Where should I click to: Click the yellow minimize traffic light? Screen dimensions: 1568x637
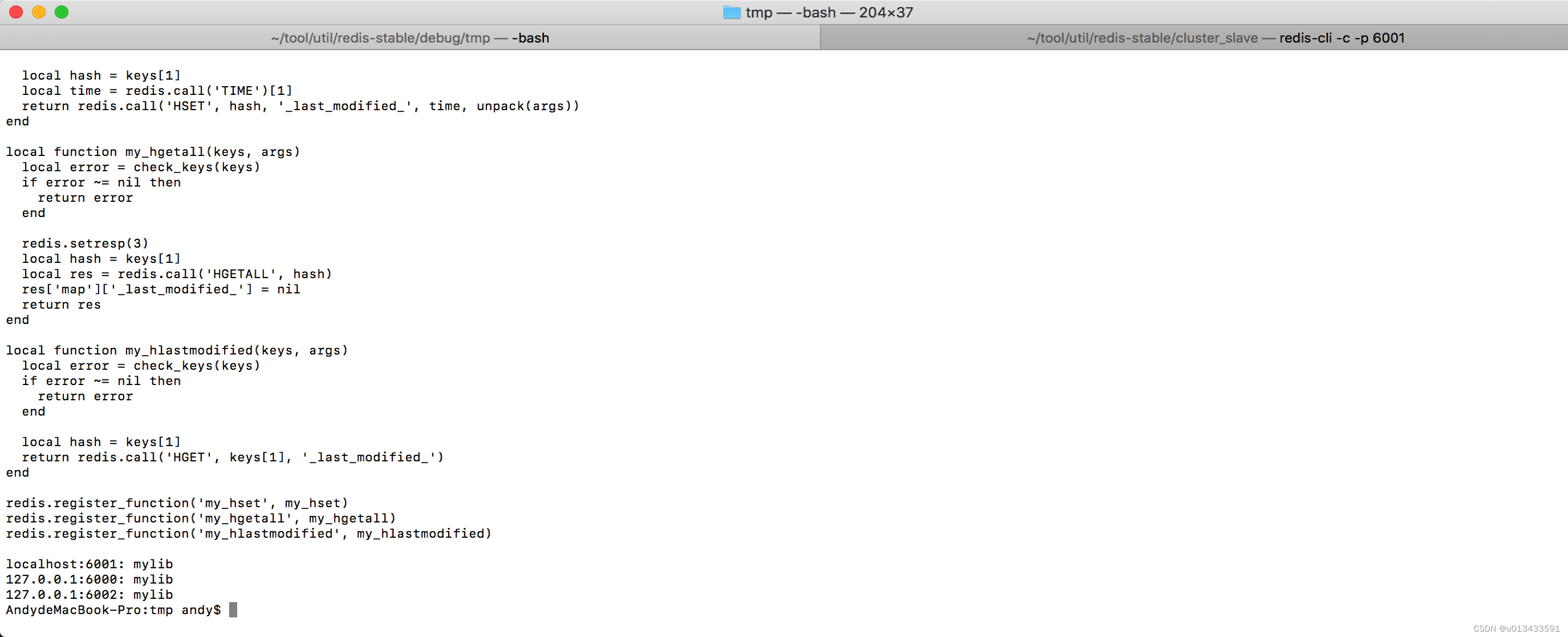pyautogui.click(x=38, y=11)
